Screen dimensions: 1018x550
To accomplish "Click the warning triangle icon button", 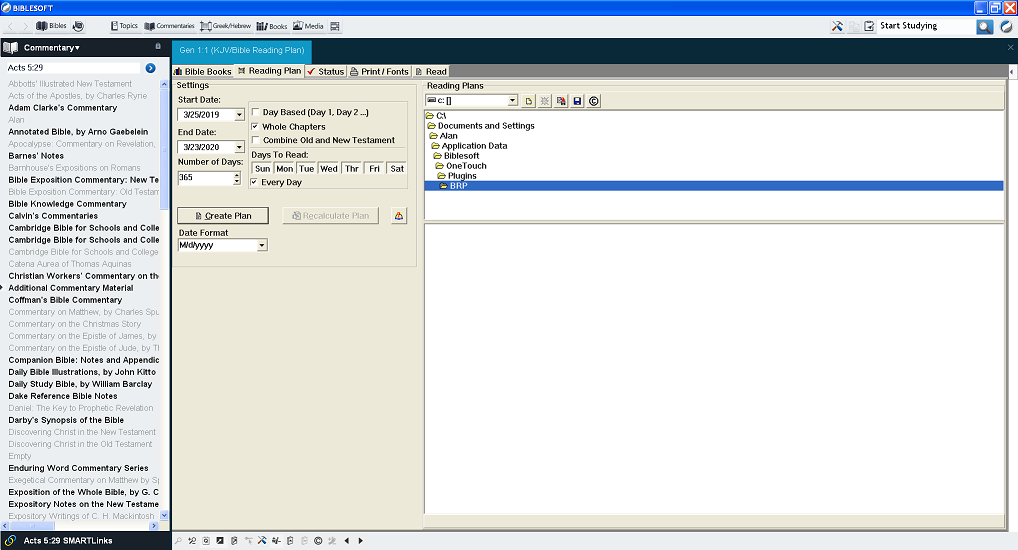I will point(399,216).
